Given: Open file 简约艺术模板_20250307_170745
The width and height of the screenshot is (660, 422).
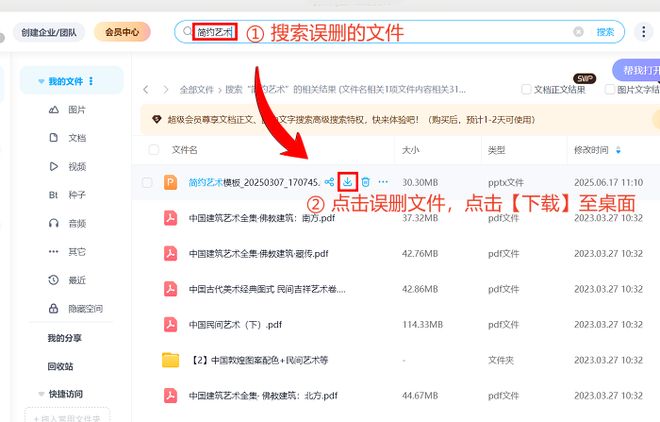Looking at the screenshot, I should point(254,182).
